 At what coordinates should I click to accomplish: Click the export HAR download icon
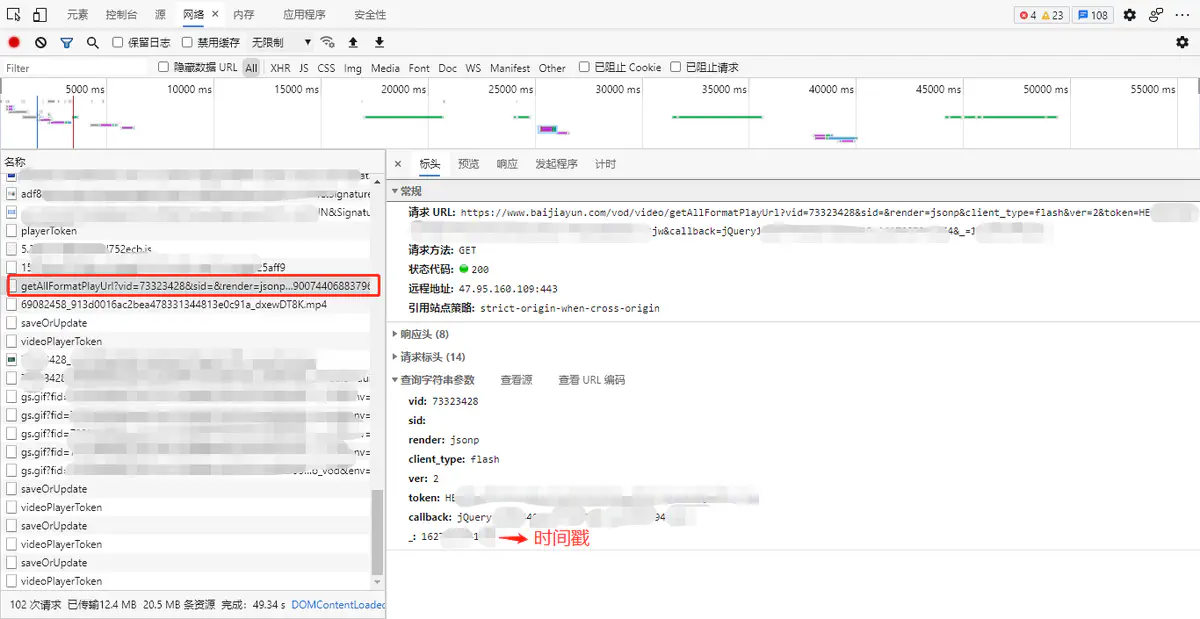coord(379,43)
